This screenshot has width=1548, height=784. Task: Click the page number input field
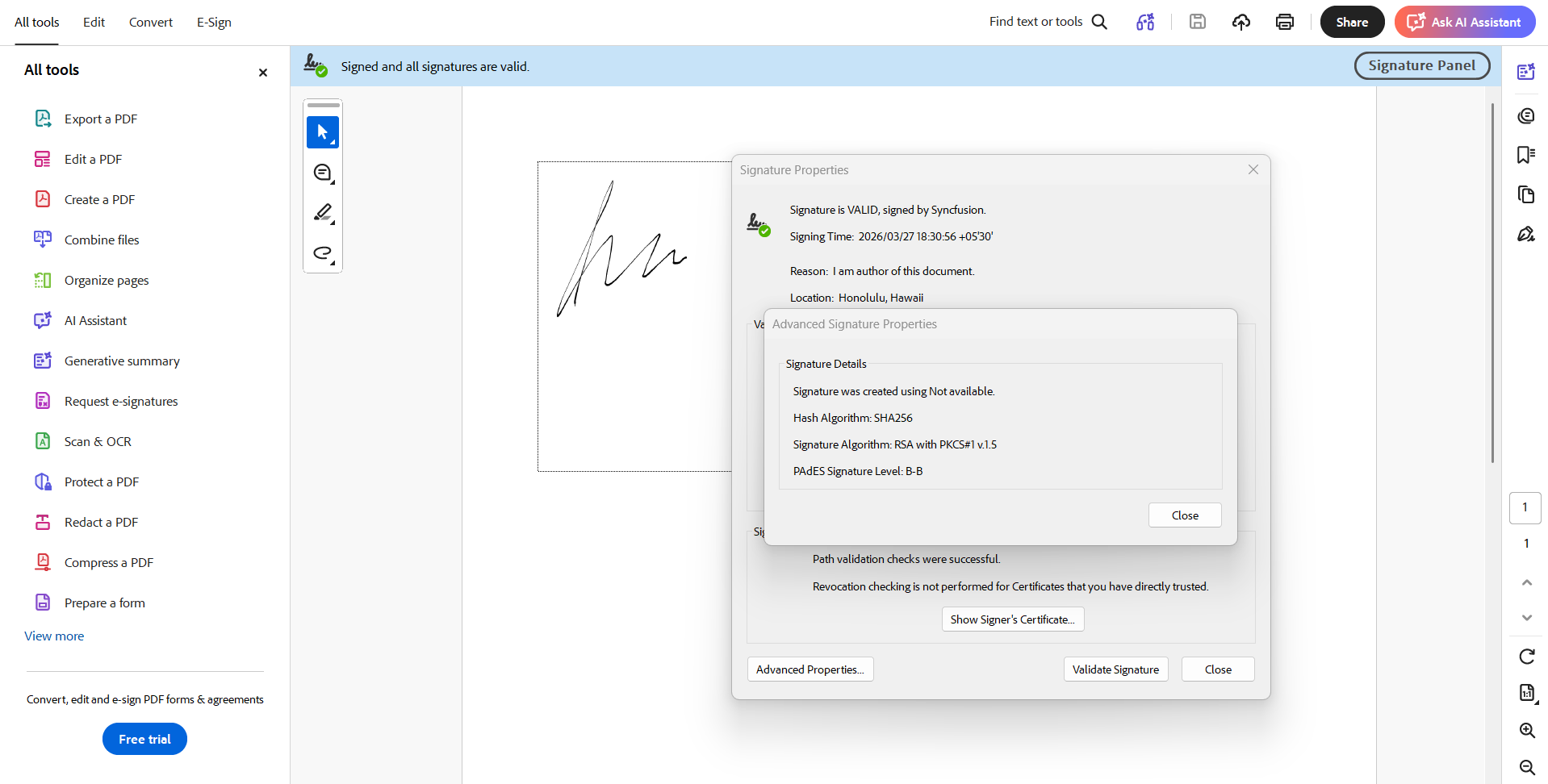1525,507
